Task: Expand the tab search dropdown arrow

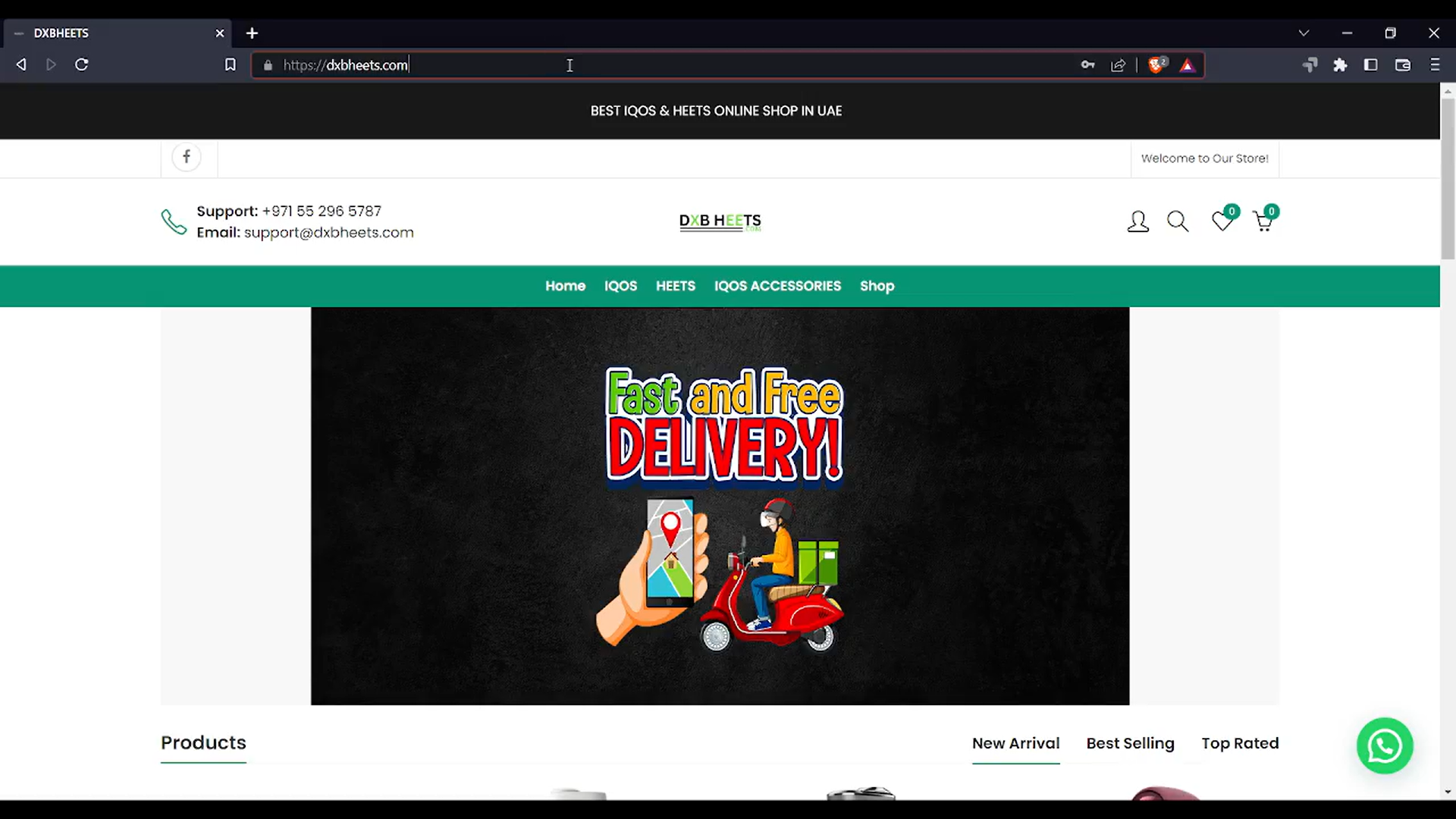Action: click(x=1304, y=33)
